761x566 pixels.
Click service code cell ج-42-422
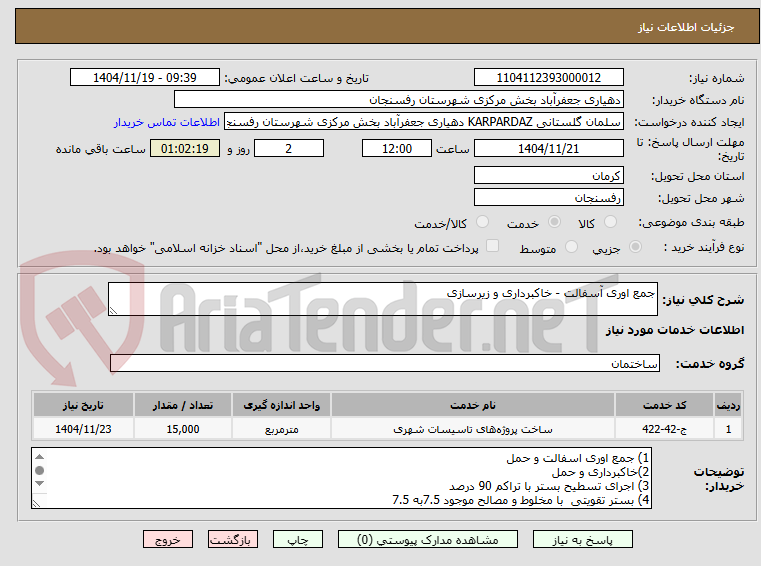click(664, 429)
